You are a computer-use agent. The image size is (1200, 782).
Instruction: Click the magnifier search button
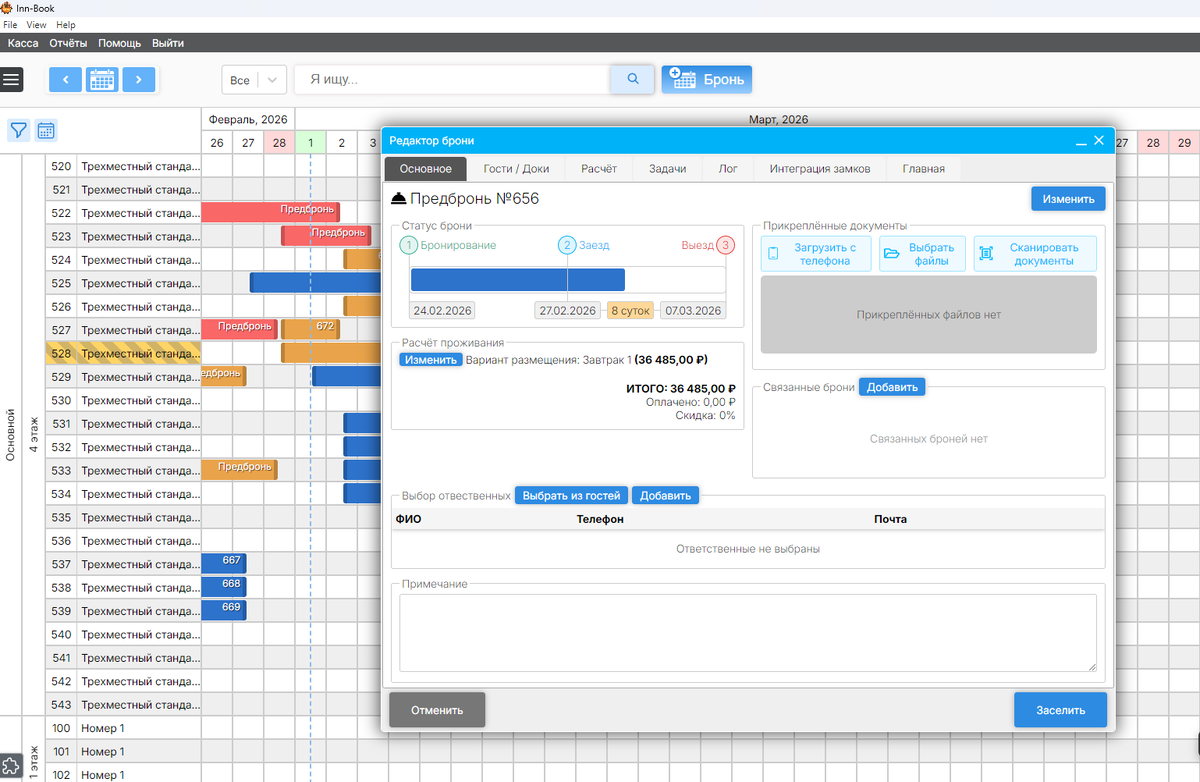point(632,79)
